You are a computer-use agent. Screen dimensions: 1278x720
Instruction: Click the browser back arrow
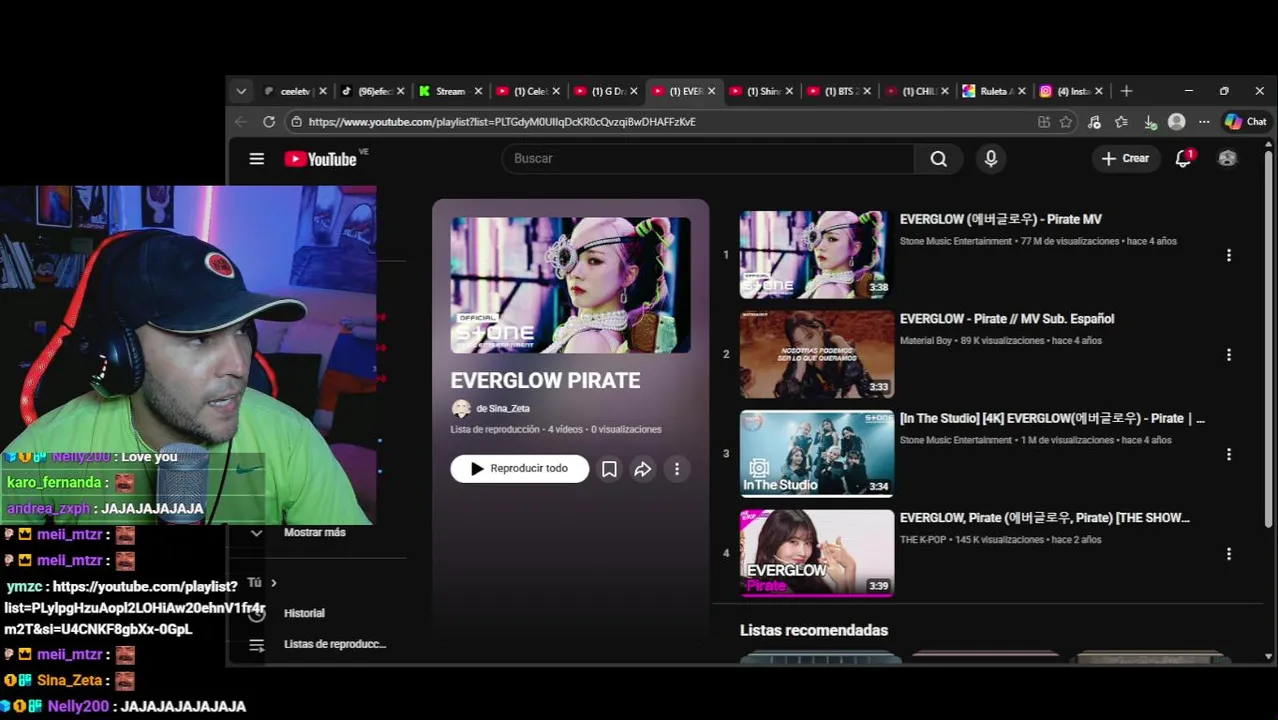pyautogui.click(x=241, y=122)
